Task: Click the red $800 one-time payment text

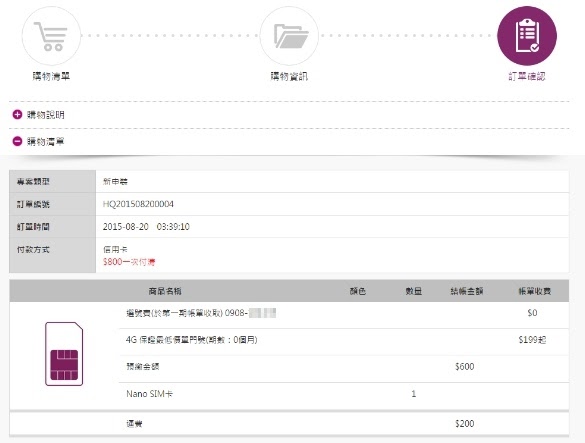Action: click(x=129, y=262)
